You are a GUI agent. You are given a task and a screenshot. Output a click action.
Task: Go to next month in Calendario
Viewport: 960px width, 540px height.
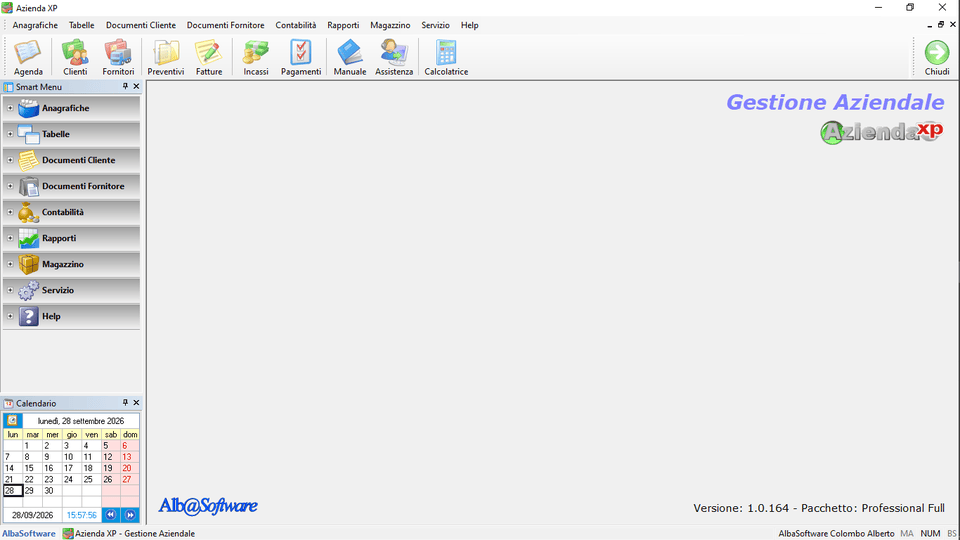pyautogui.click(x=130, y=515)
